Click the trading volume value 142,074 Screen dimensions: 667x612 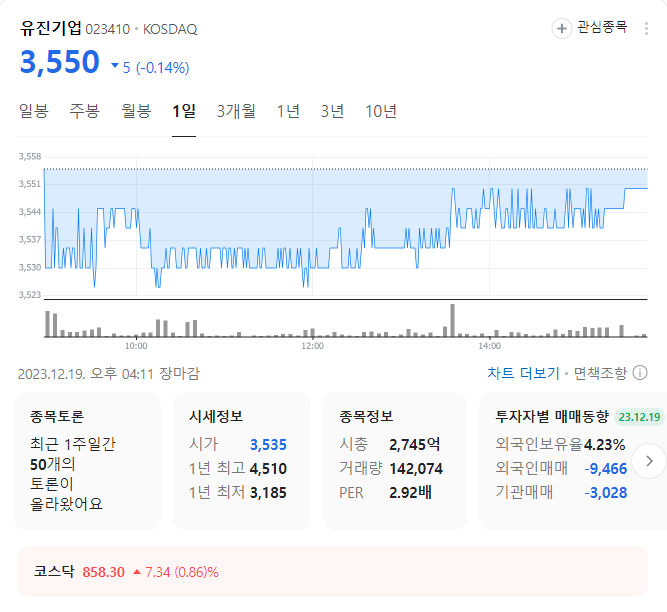point(416,469)
